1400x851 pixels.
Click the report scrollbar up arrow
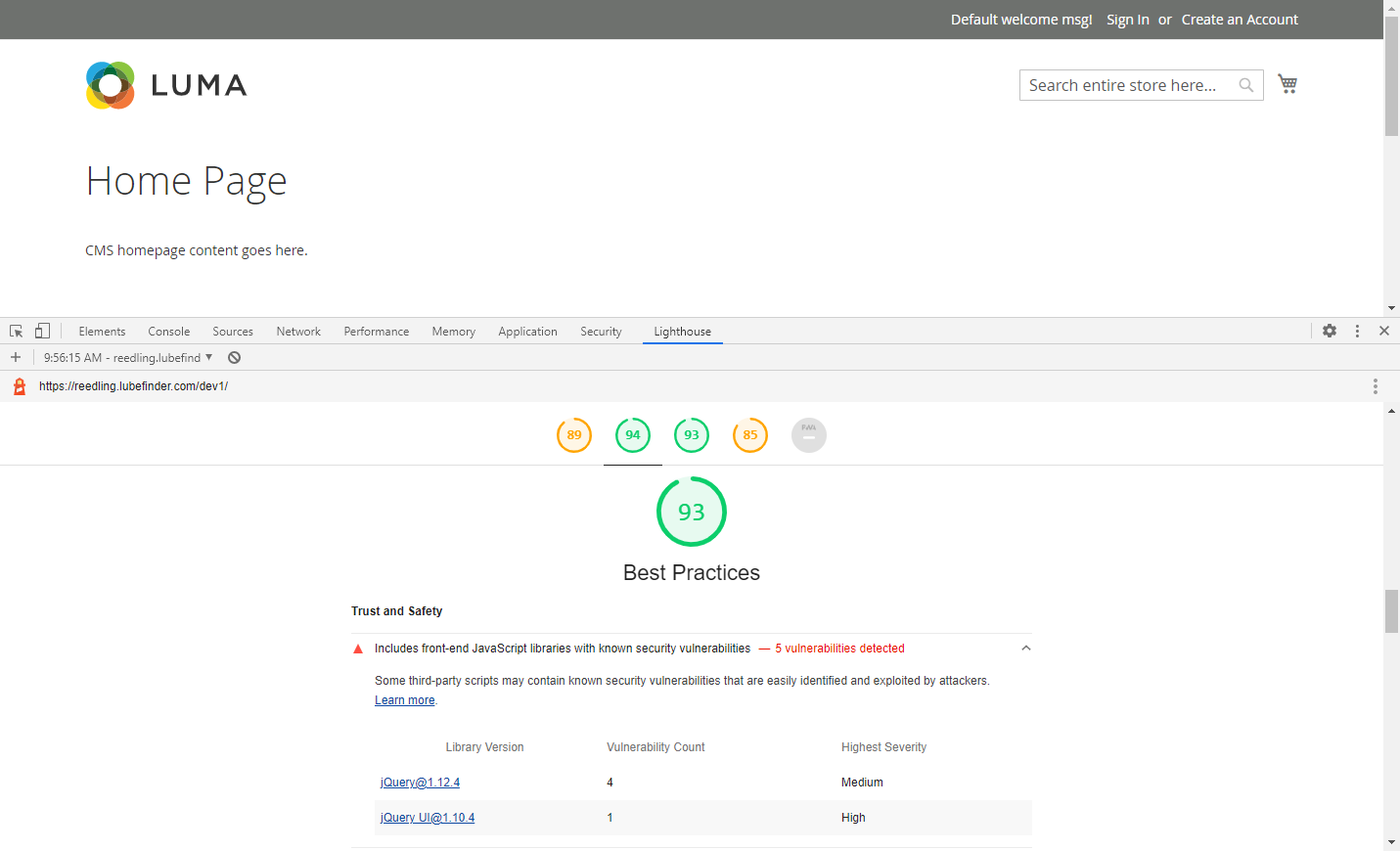pyautogui.click(x=1391, y=411)
